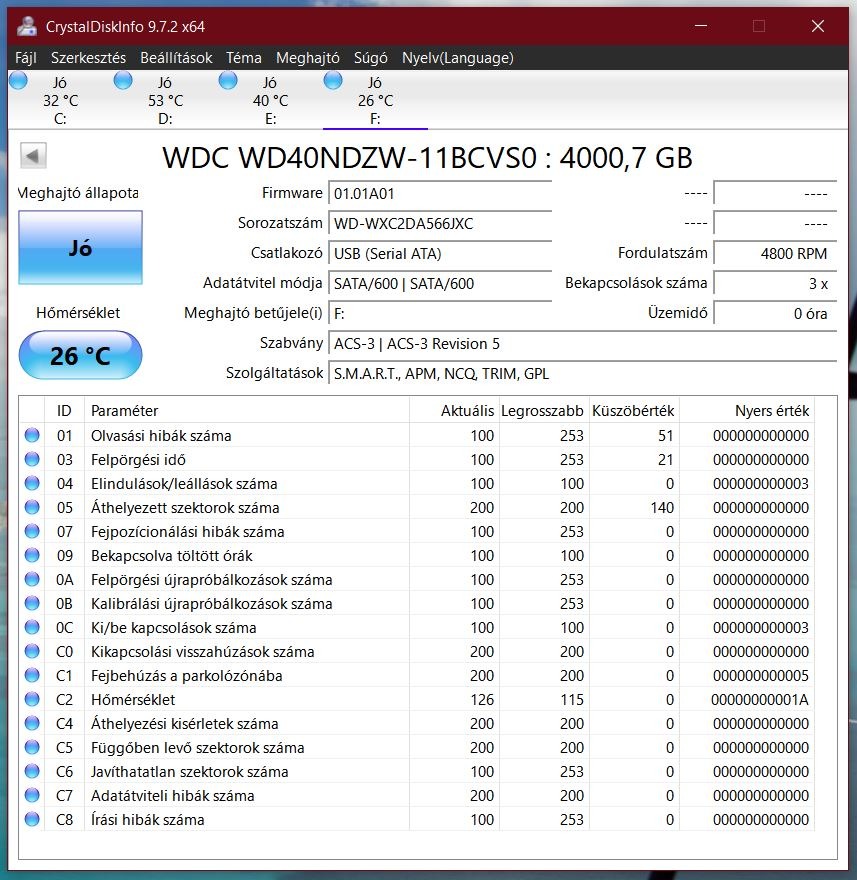This screenshot has width=857, height=880.
Task: Click status icon for Kalibrálási újrapróbálkozások száma
Action: (32, 603)
